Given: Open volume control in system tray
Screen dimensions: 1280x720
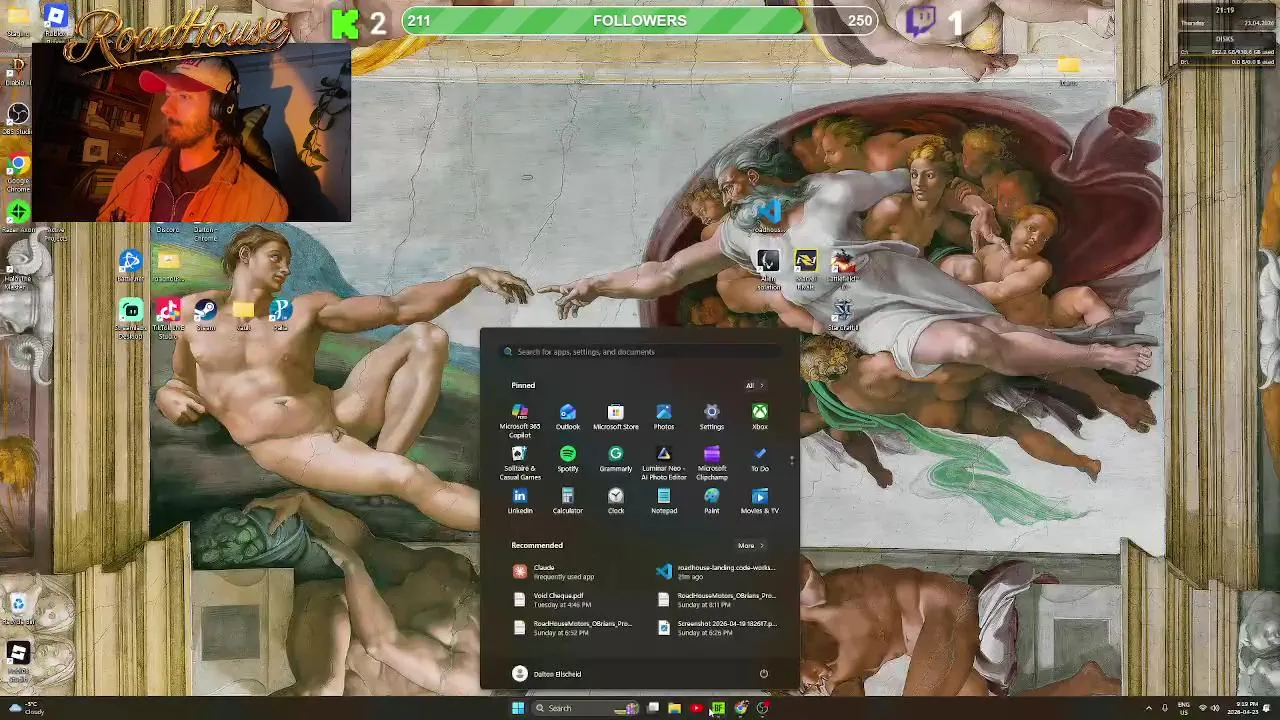Looking at the screenshot, I should [1215, 708].
